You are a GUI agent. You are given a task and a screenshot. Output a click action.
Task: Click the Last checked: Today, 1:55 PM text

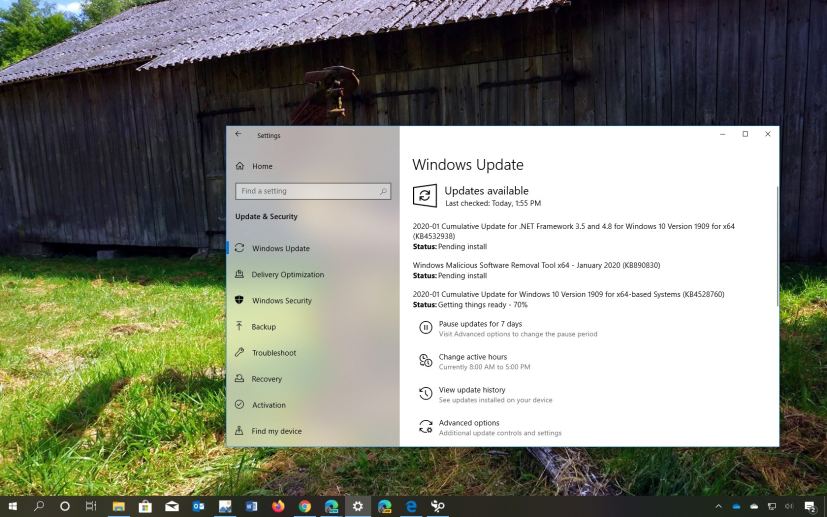click(493, 203)
